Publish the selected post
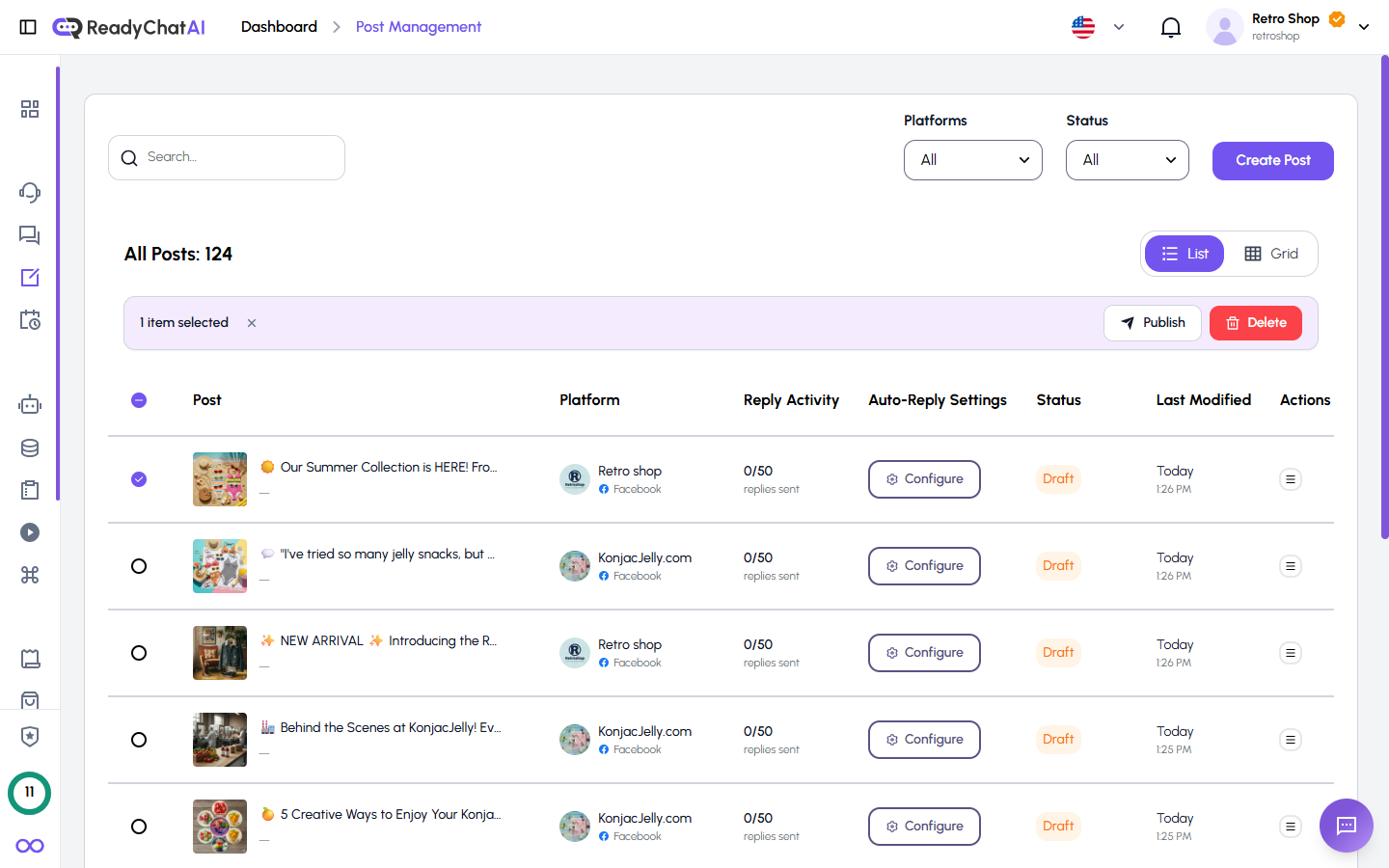The height and width of the screenshot is (868, 1389). click(x=1152, y=322)
